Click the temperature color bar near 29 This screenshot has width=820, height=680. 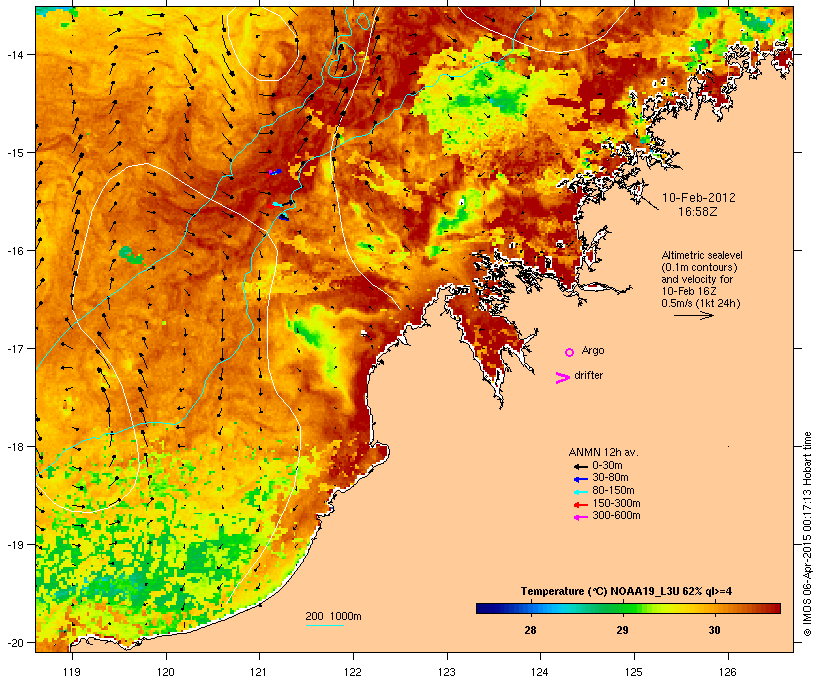pyautogui.click(x=622, y=608)
